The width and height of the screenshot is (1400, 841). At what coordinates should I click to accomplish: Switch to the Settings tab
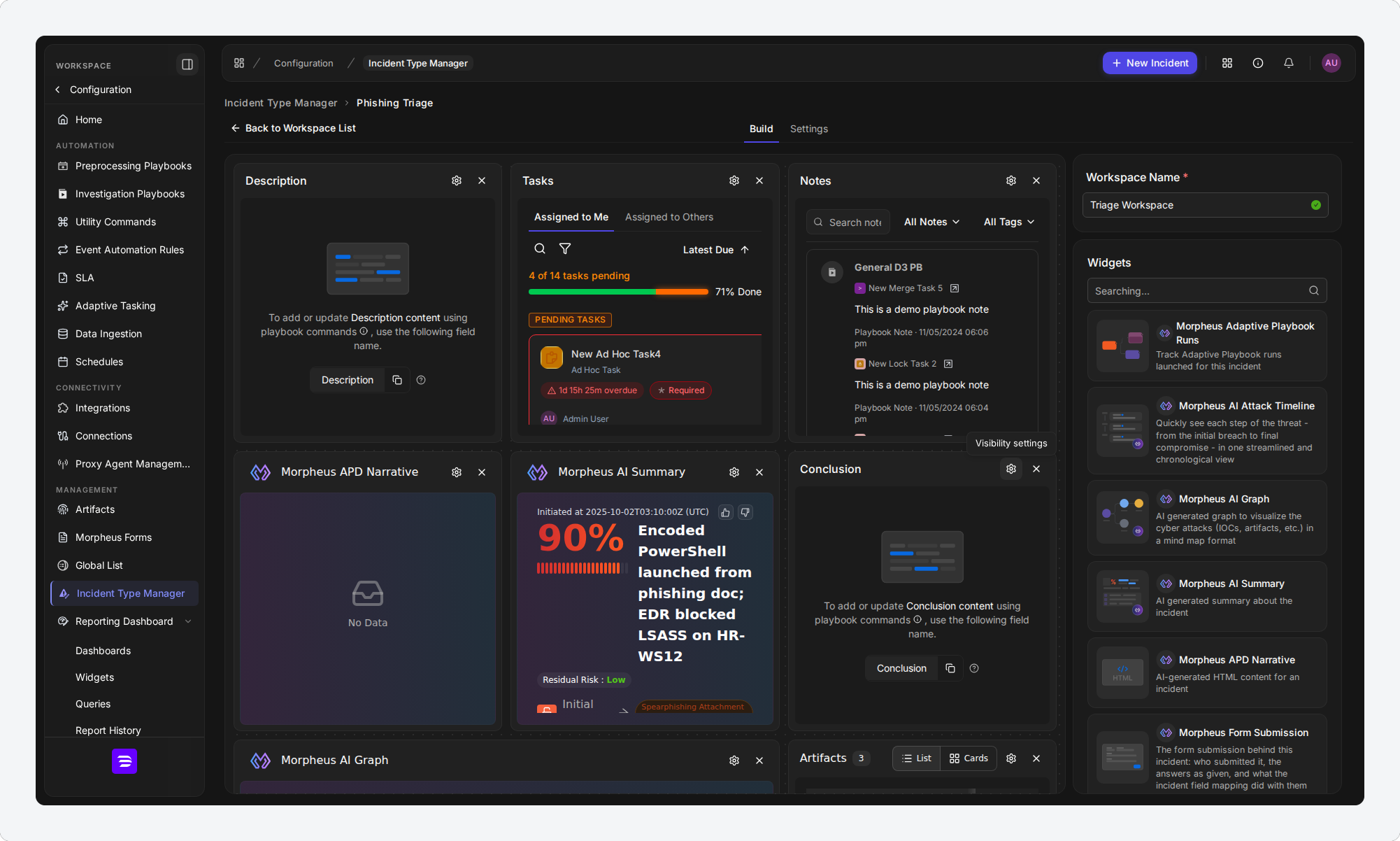tap(809, 129)
